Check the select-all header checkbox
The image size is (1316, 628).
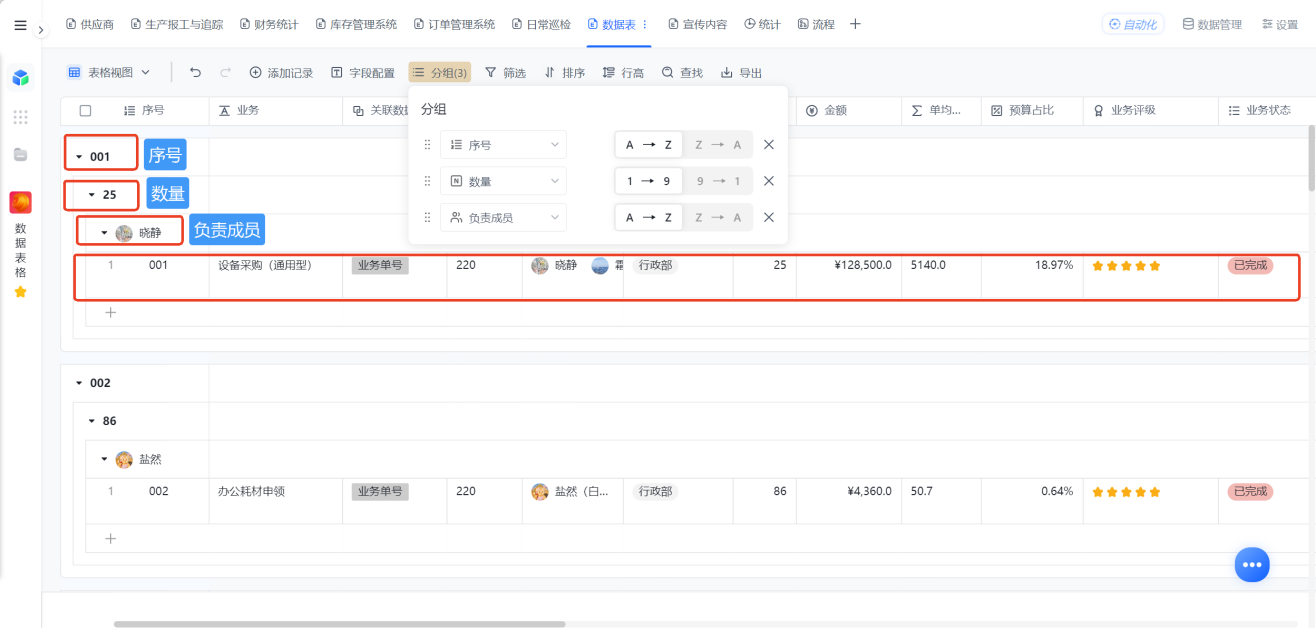(85, 110)
